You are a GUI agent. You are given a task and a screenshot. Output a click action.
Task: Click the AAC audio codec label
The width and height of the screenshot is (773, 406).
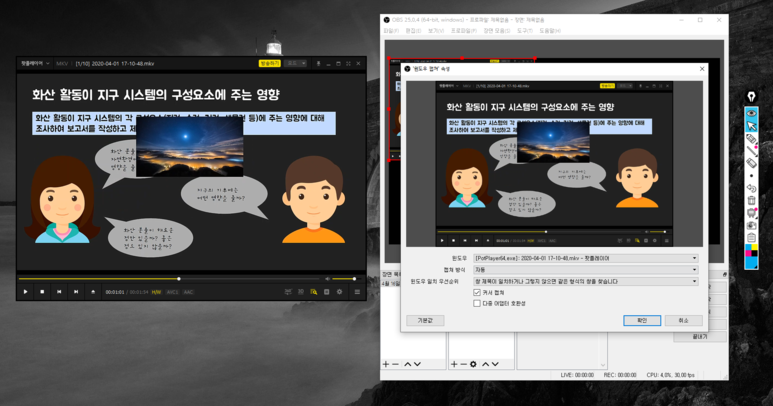[x=188, y=292]
